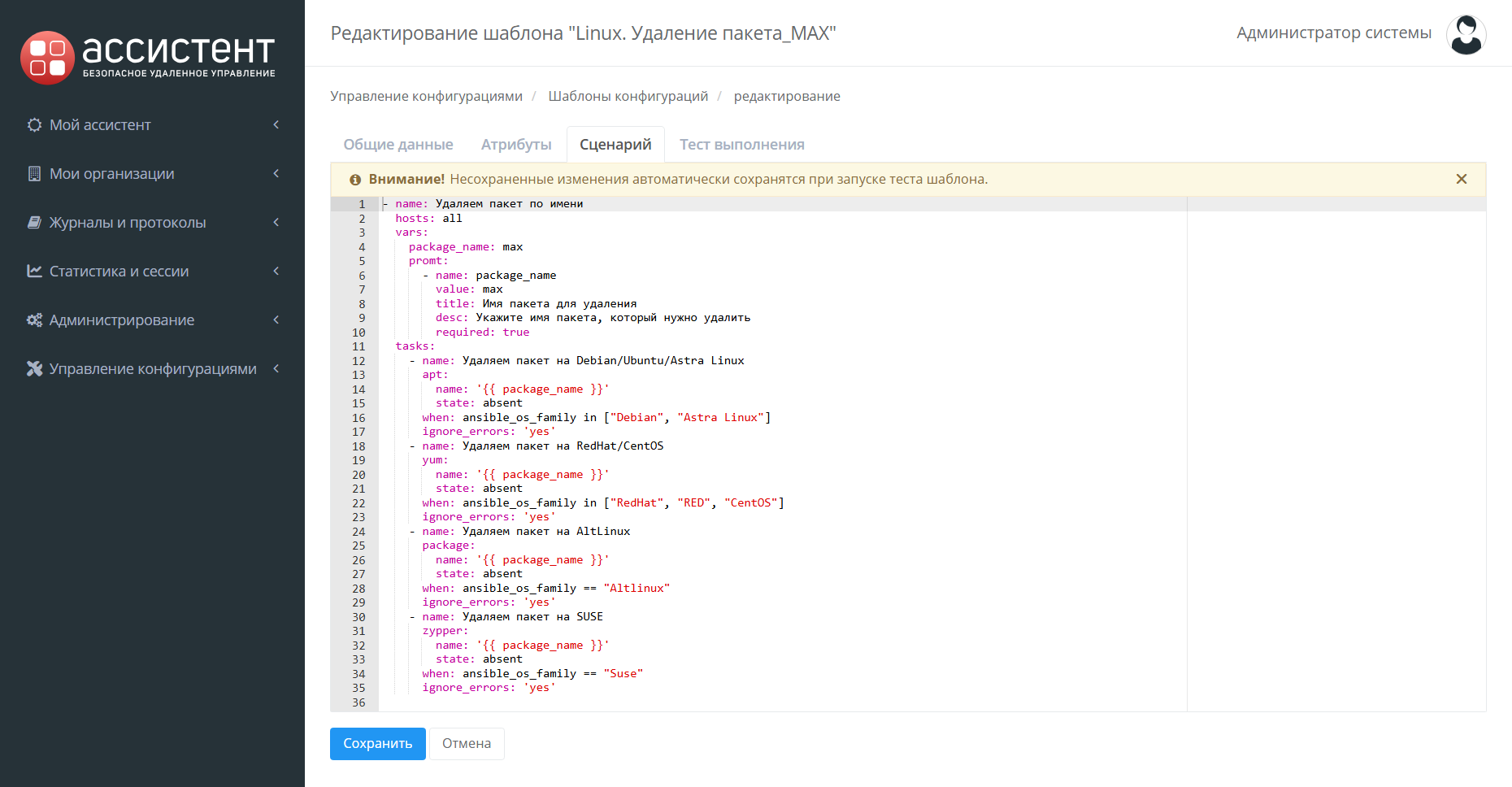Screen dimensions: 1512x787
Task: Open the user avatar profile icon
Action: click(x=1466, y=35)
